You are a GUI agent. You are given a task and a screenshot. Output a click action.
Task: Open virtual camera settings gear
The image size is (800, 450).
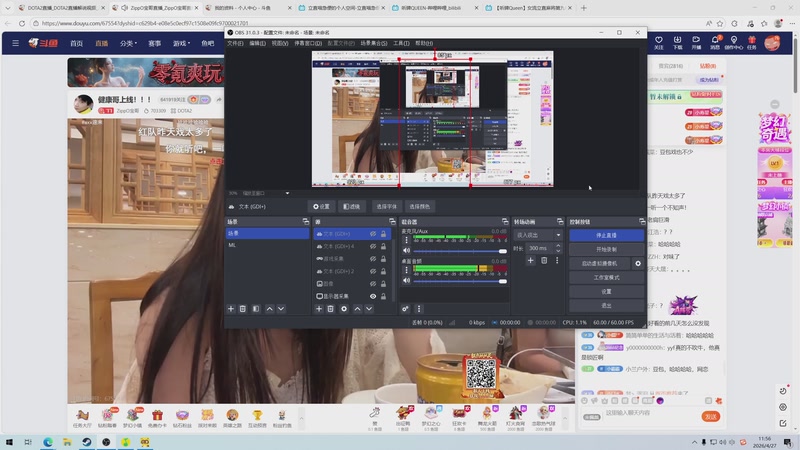pyautogui.click(x=638, y=263)
